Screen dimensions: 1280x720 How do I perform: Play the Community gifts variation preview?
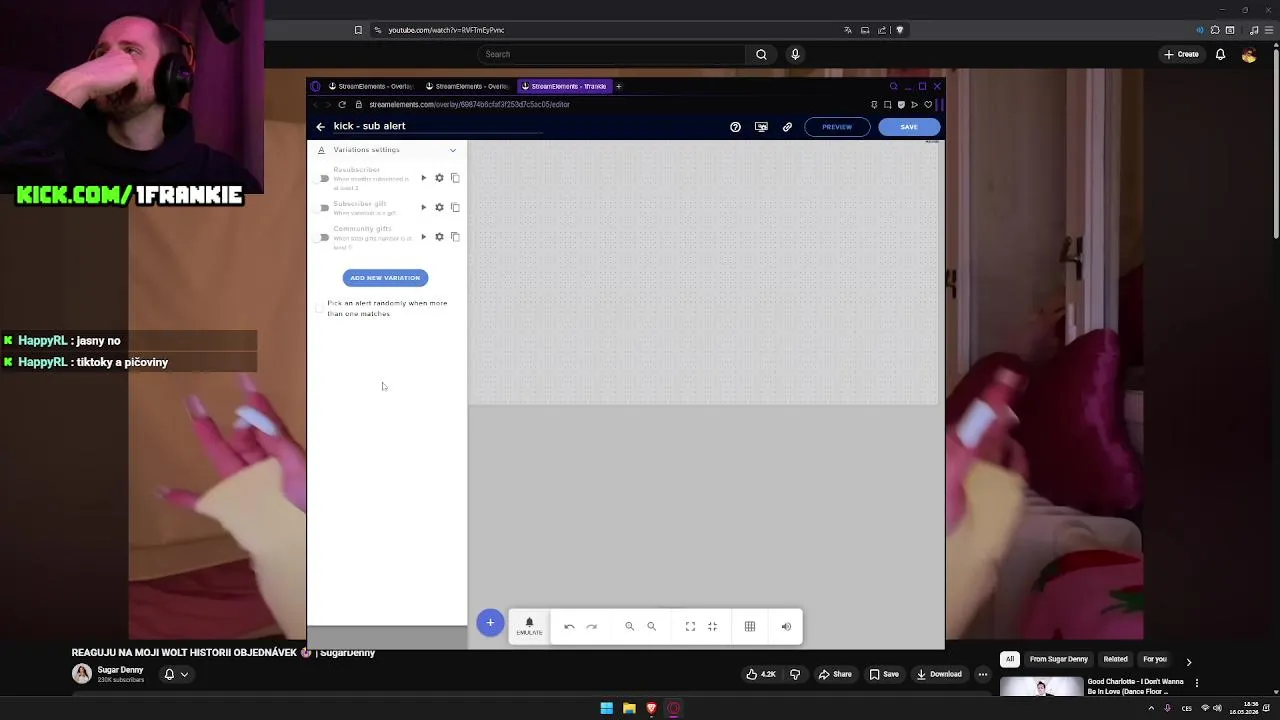(423, 237)
